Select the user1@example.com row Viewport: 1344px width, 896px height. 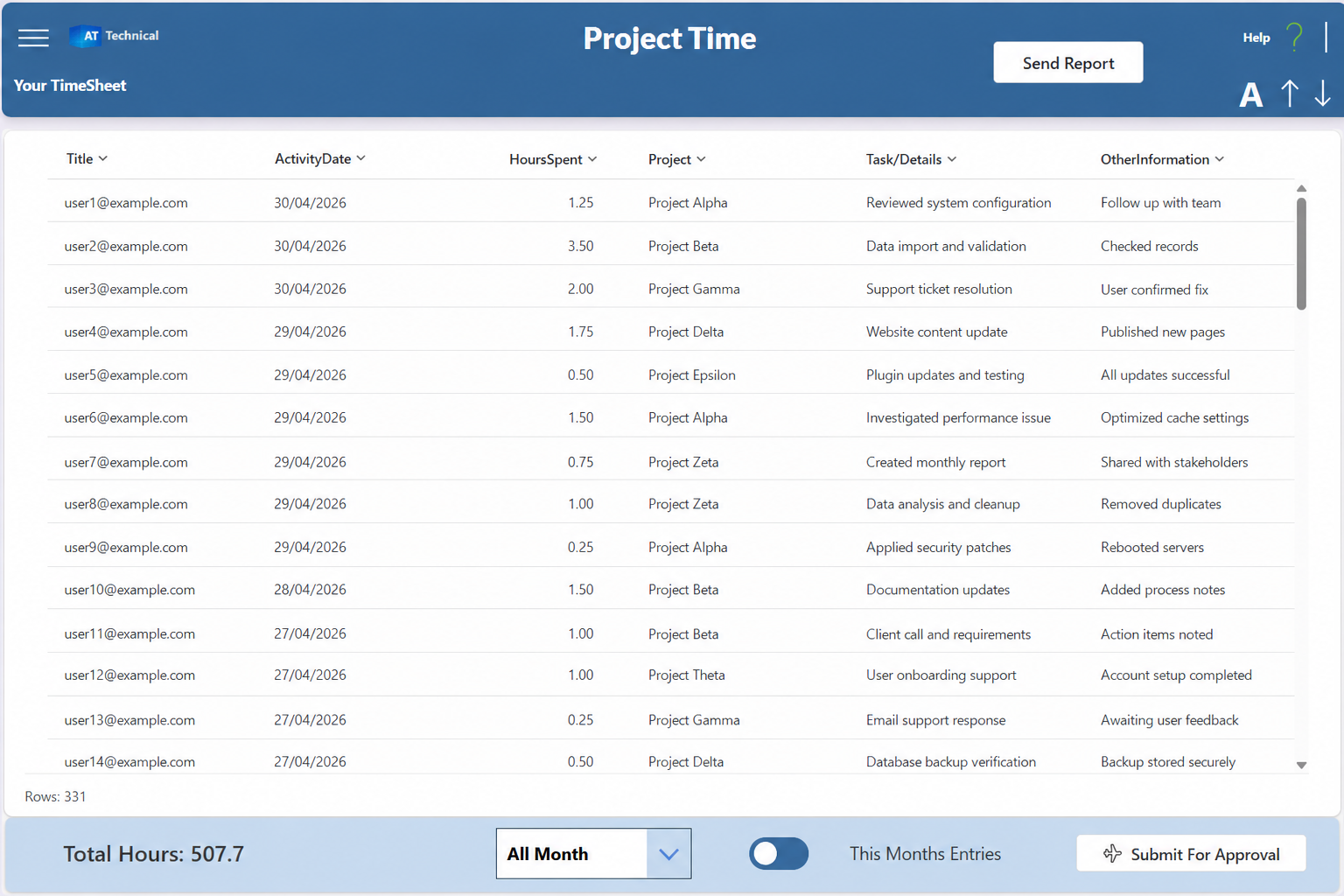click(x=670, y=202)
